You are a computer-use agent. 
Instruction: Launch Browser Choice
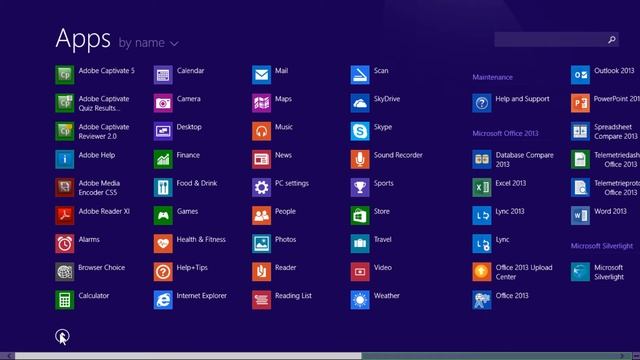[x=90, y=272]
